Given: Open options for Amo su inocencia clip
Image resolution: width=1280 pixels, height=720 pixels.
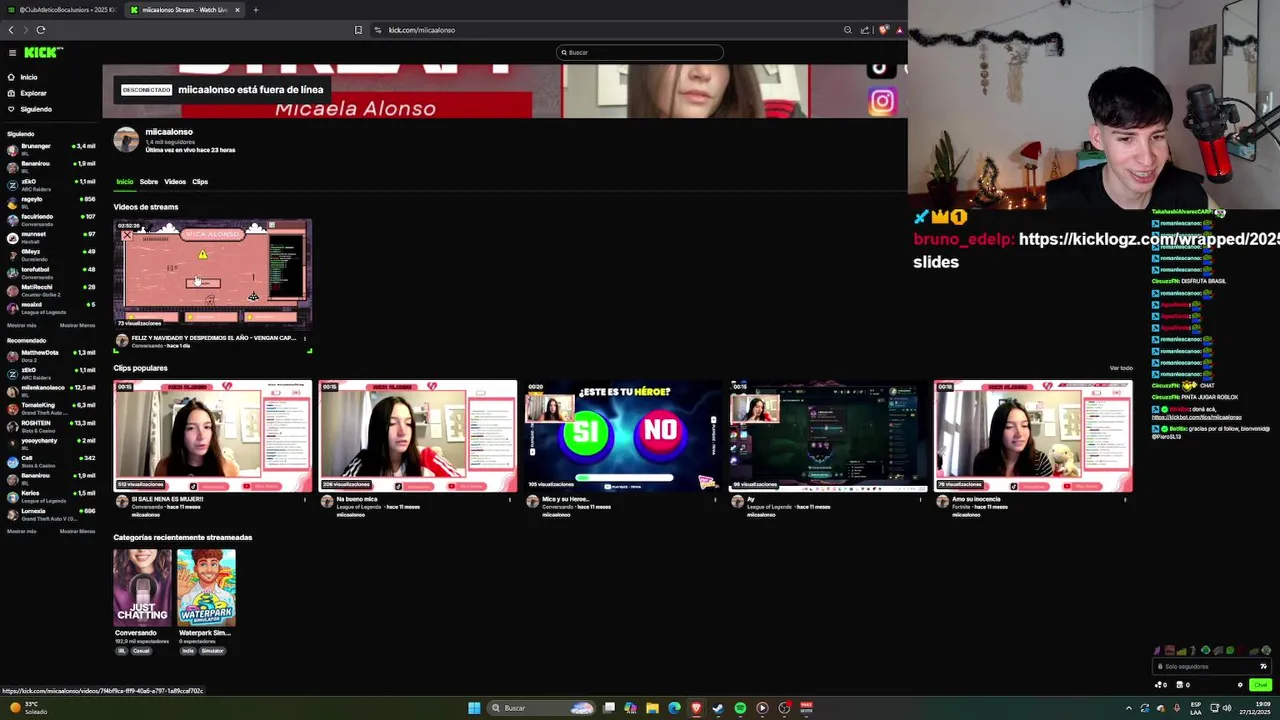Looking at the screenshot, I should click(1125, 499).
